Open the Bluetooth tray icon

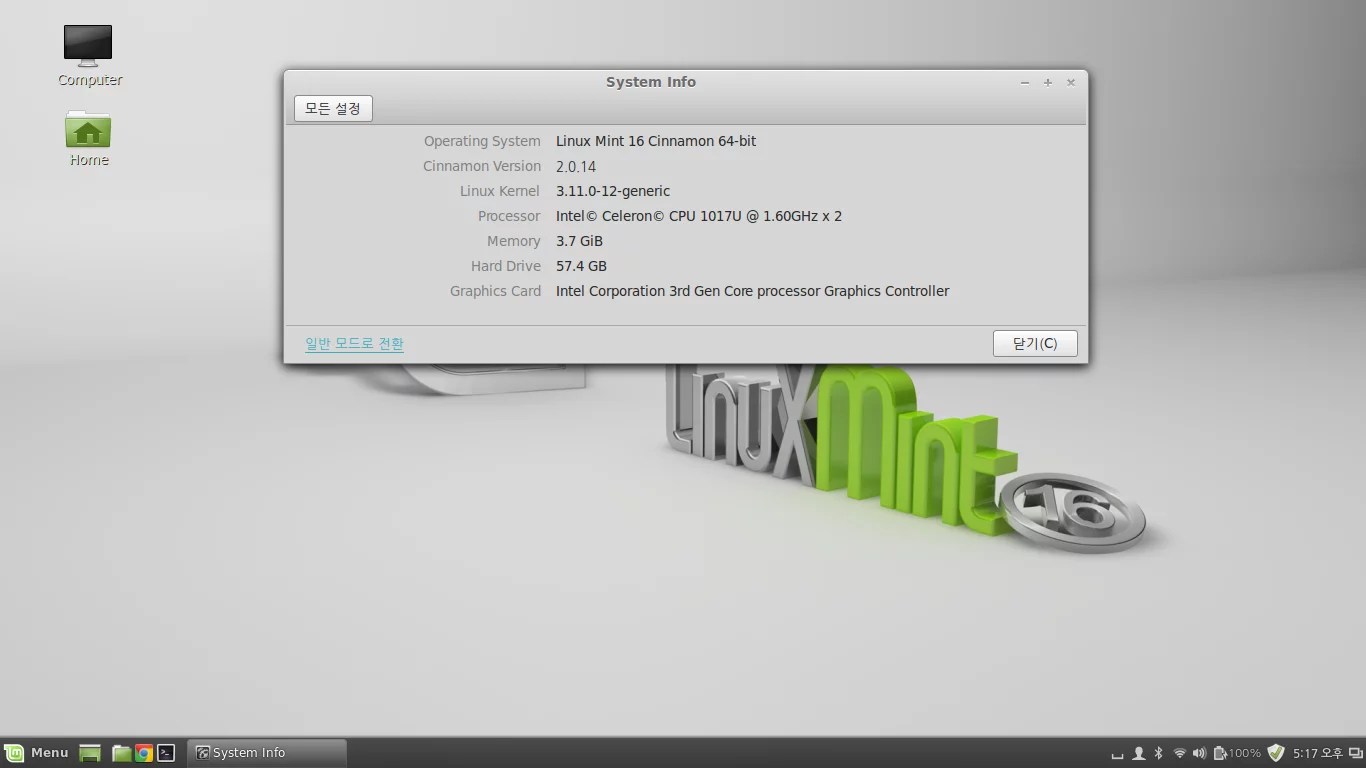pyautogui.click(x=1157, y=752)
